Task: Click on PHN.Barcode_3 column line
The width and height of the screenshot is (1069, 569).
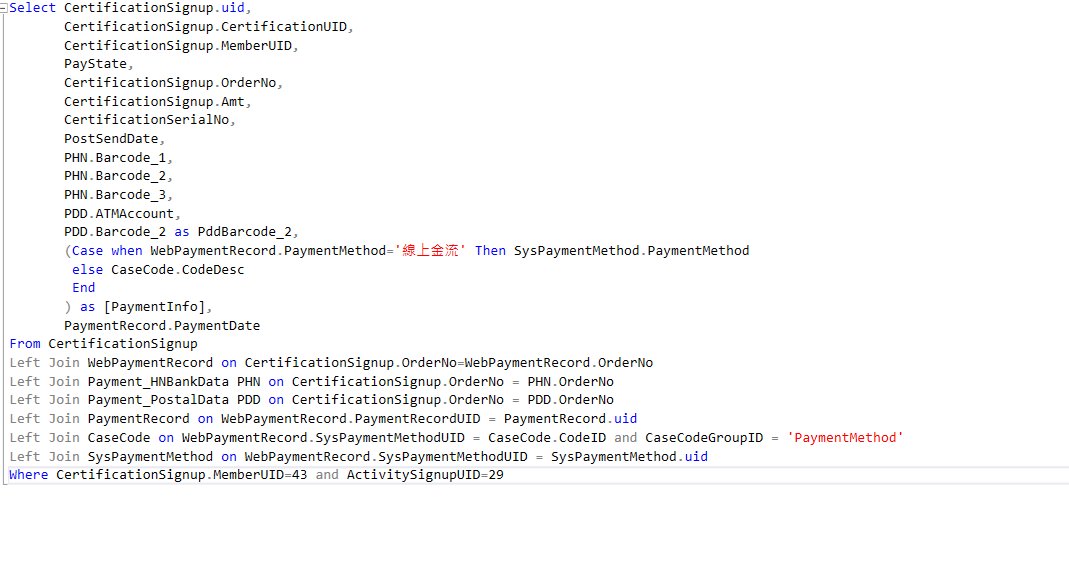Action: [x=118, y=195]
